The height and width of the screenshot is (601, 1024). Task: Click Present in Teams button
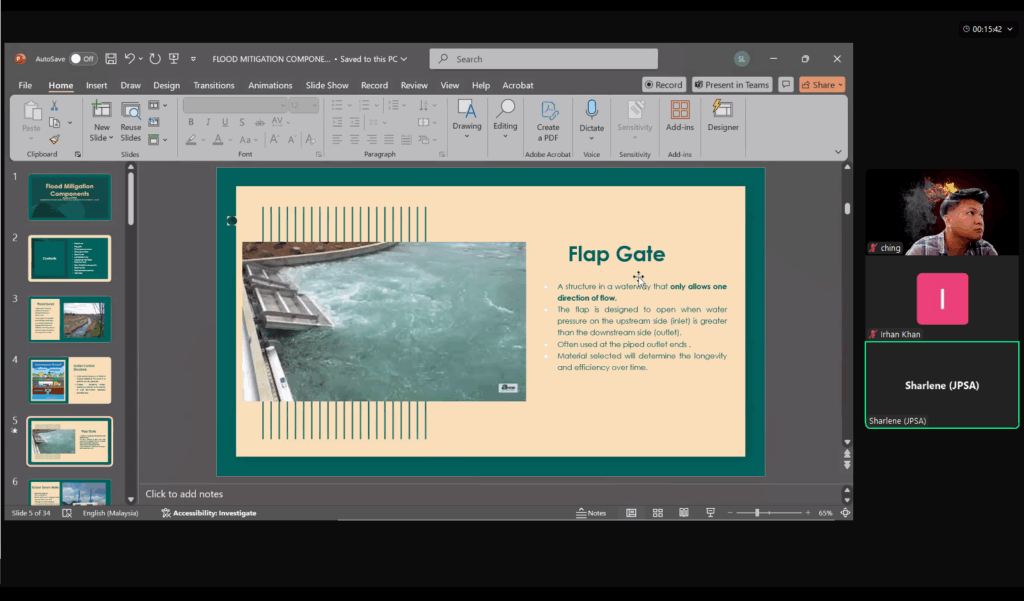coord(731,85)
